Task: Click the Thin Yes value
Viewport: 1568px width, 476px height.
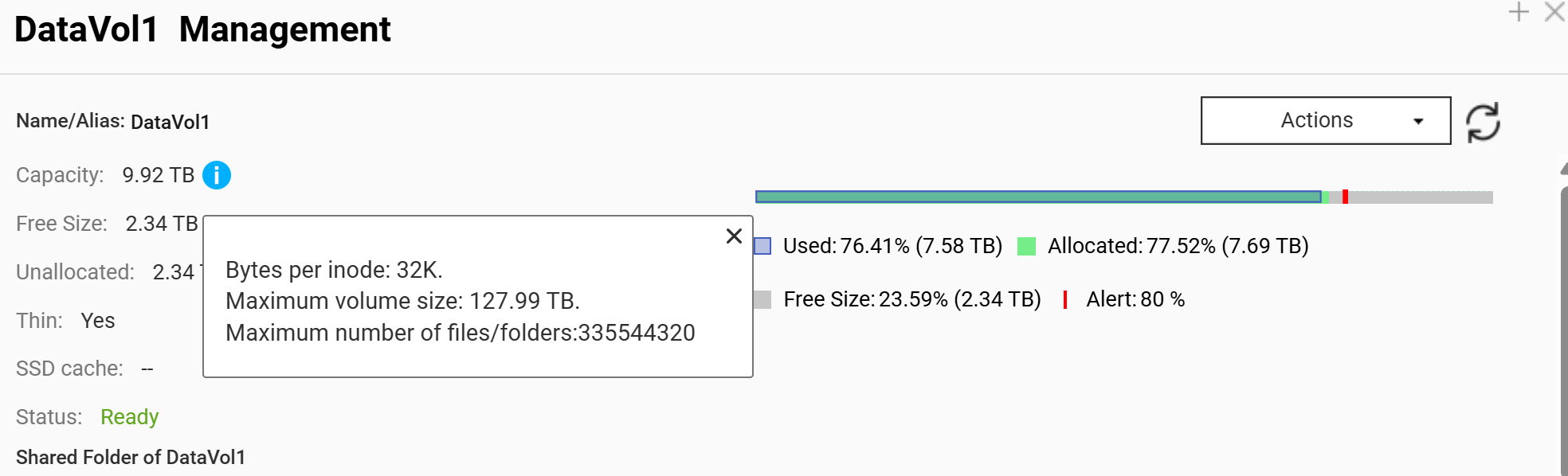Action: 98,321
